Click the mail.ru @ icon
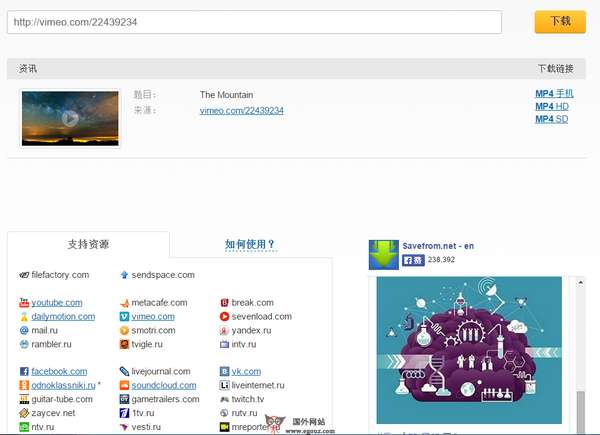This screenshot has width=600, height=435. (x=24, y=331)
